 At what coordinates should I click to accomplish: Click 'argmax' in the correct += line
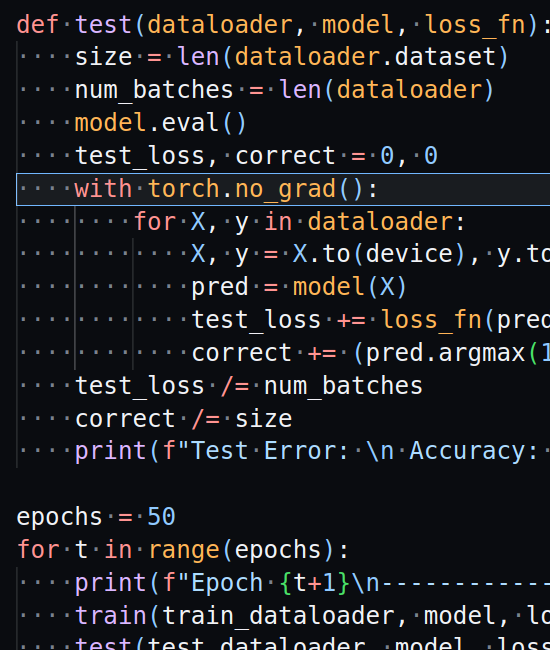(x=482, y=353)
